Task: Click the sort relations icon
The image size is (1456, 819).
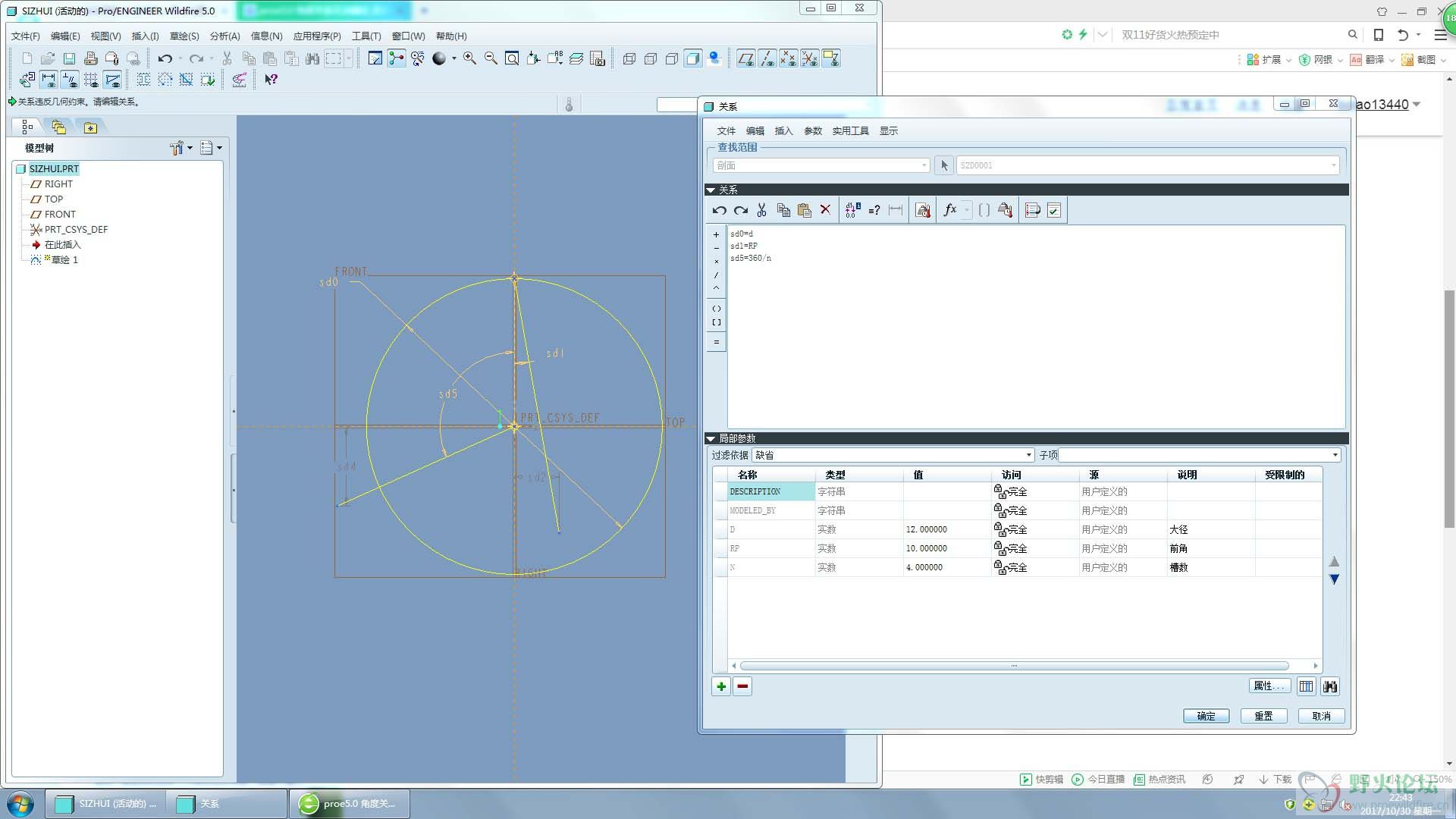Action: click(x=1032, y=210)
